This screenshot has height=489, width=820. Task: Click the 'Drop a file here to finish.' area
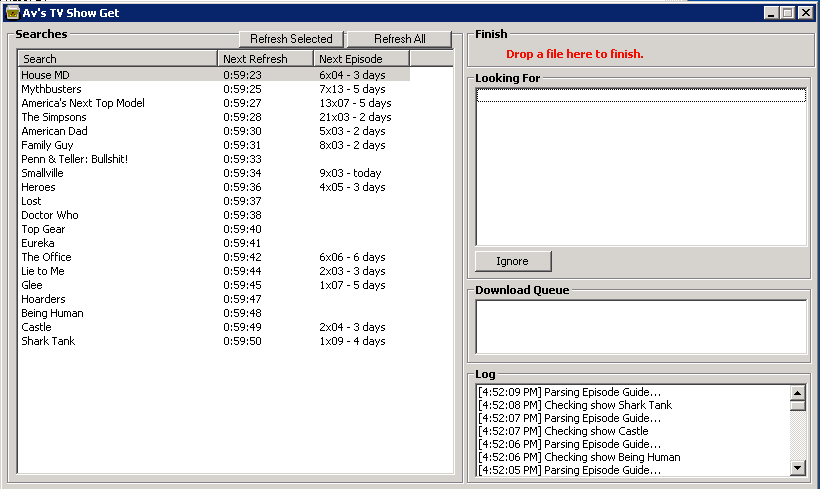pos(575,54)
